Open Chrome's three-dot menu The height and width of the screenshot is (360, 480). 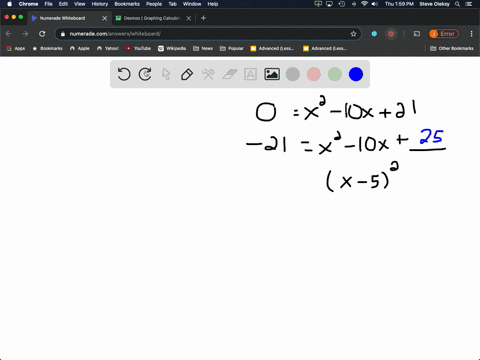click(471, 34)
